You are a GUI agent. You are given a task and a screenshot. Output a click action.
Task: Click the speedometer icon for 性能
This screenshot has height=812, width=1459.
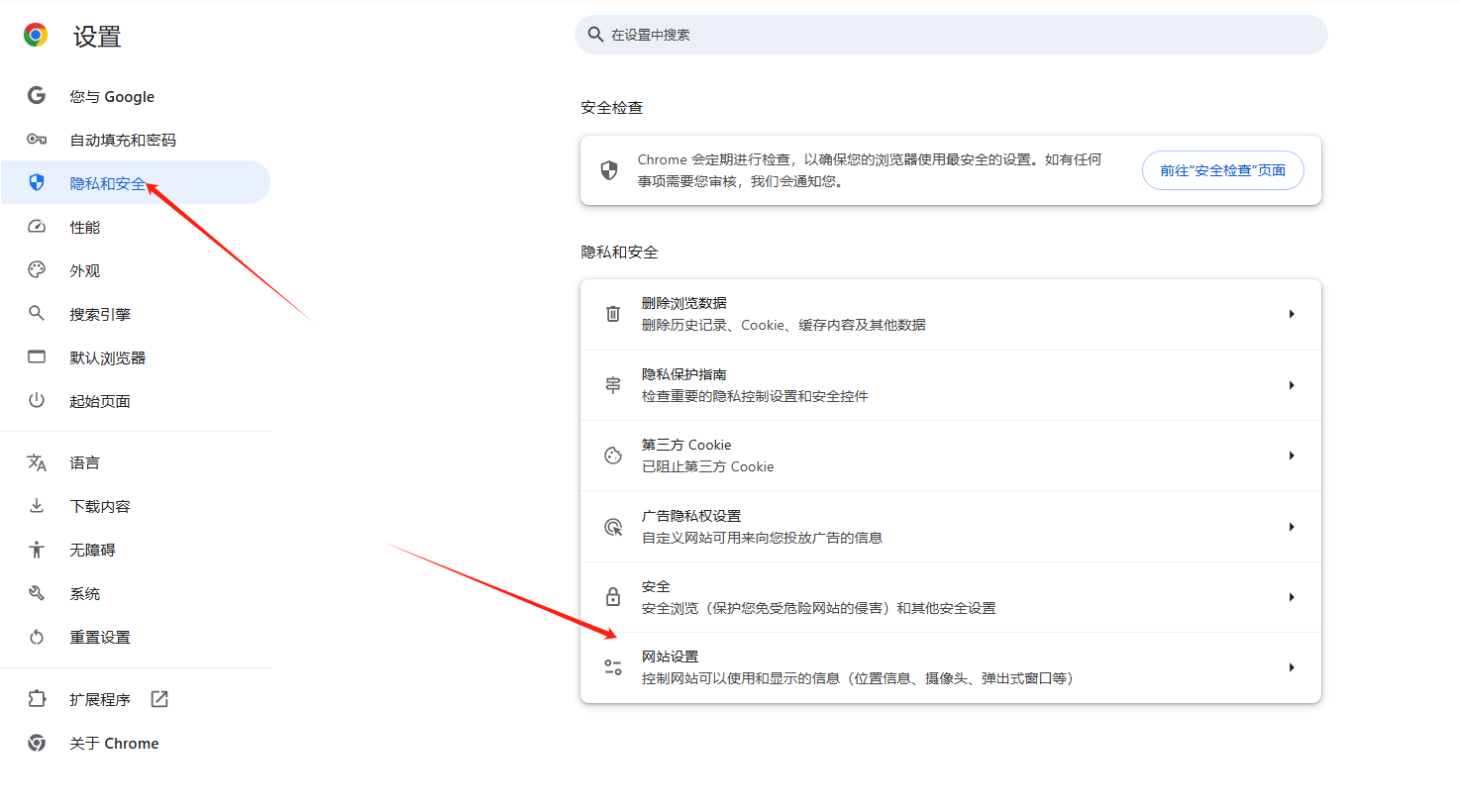(37, 227)
